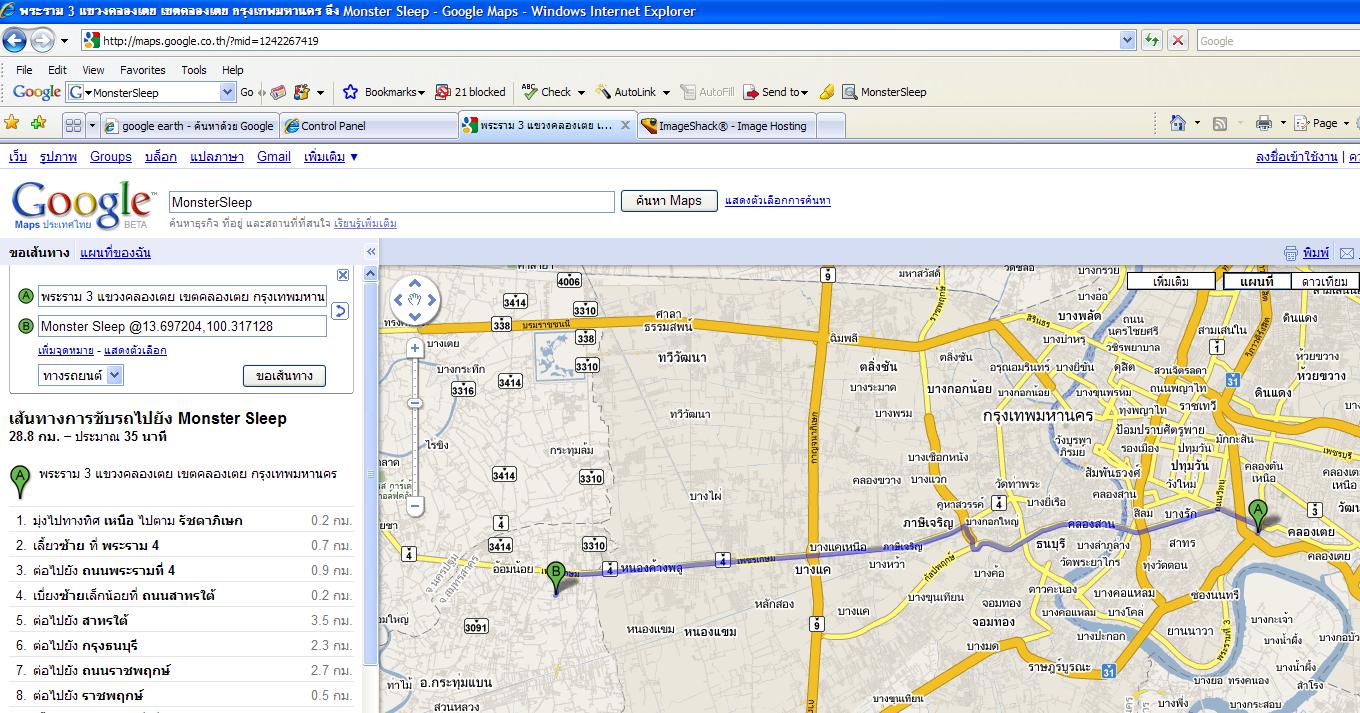The image size is (1360, 713).
Task: Click the Print icon in command bar
Action: [x=1264, y=123]
